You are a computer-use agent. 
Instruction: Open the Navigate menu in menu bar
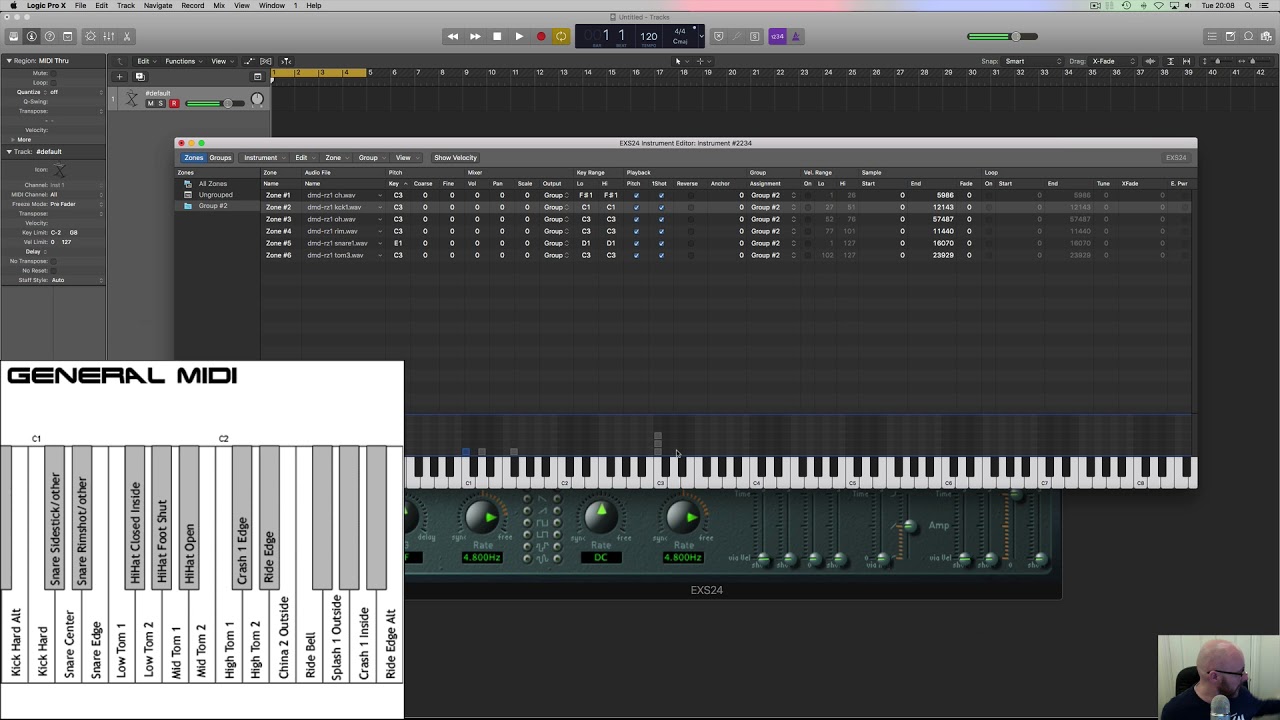pyautogui.click(x=158, y=6)
